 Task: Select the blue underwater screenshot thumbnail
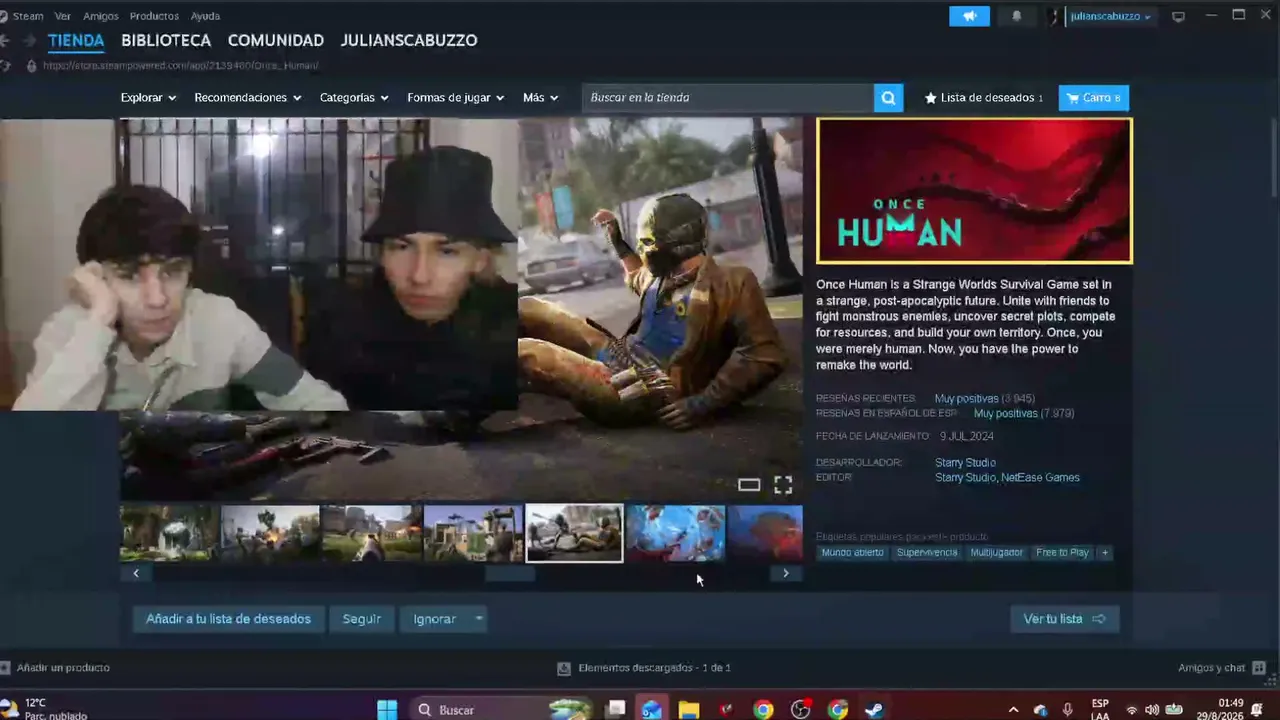pos(675,533)
